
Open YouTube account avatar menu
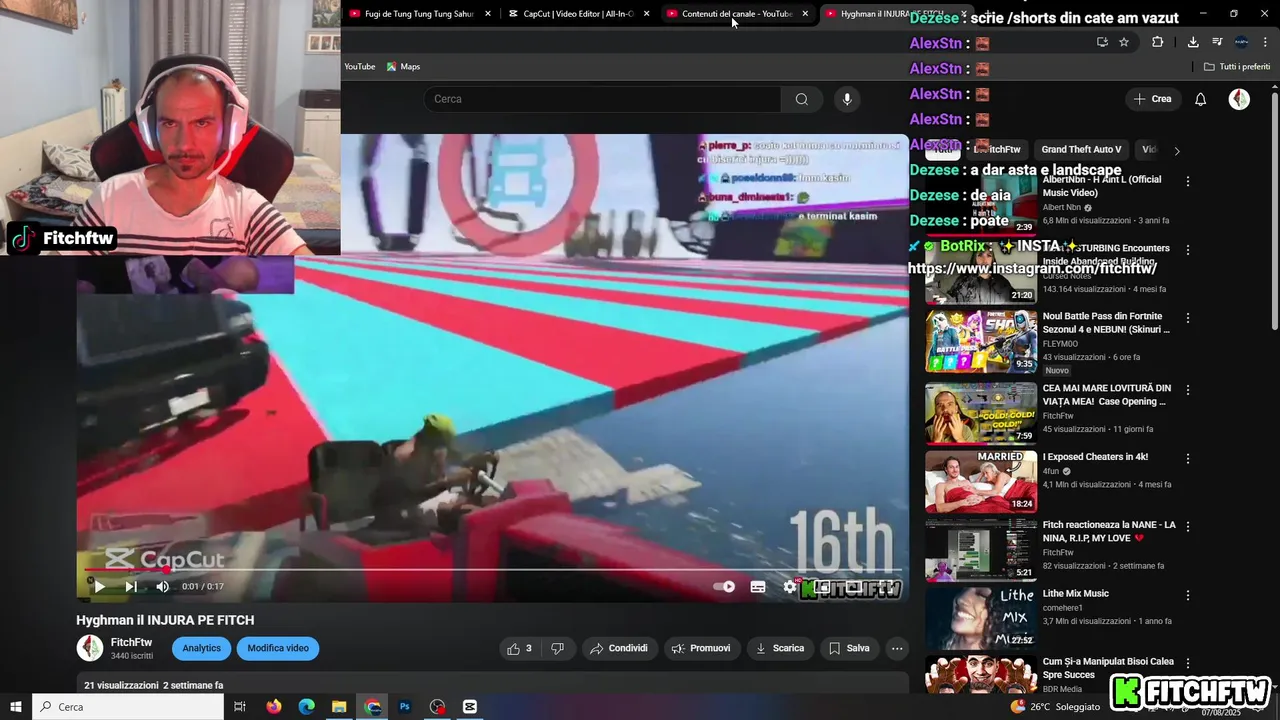coord(1239,99)
